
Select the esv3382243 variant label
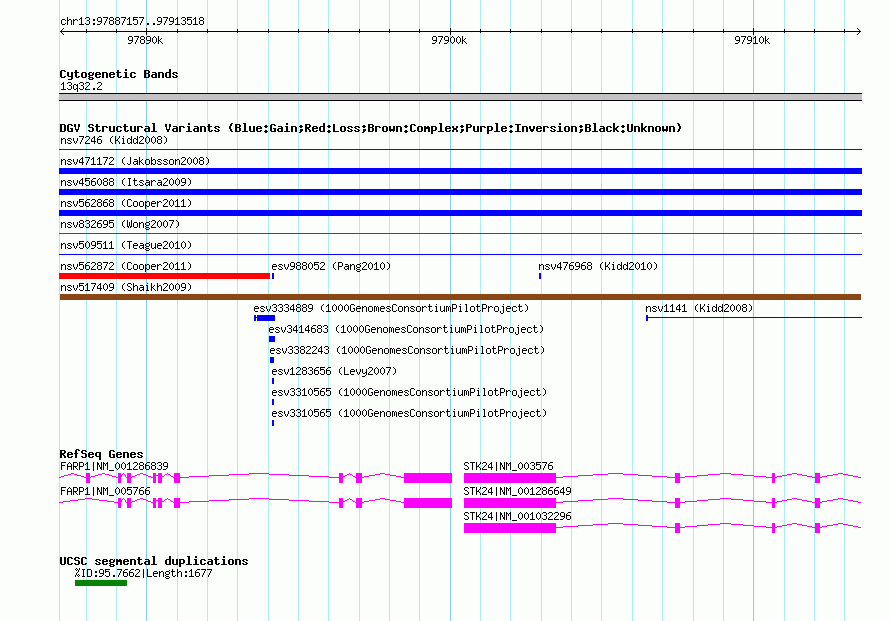[x=407, y=350]
